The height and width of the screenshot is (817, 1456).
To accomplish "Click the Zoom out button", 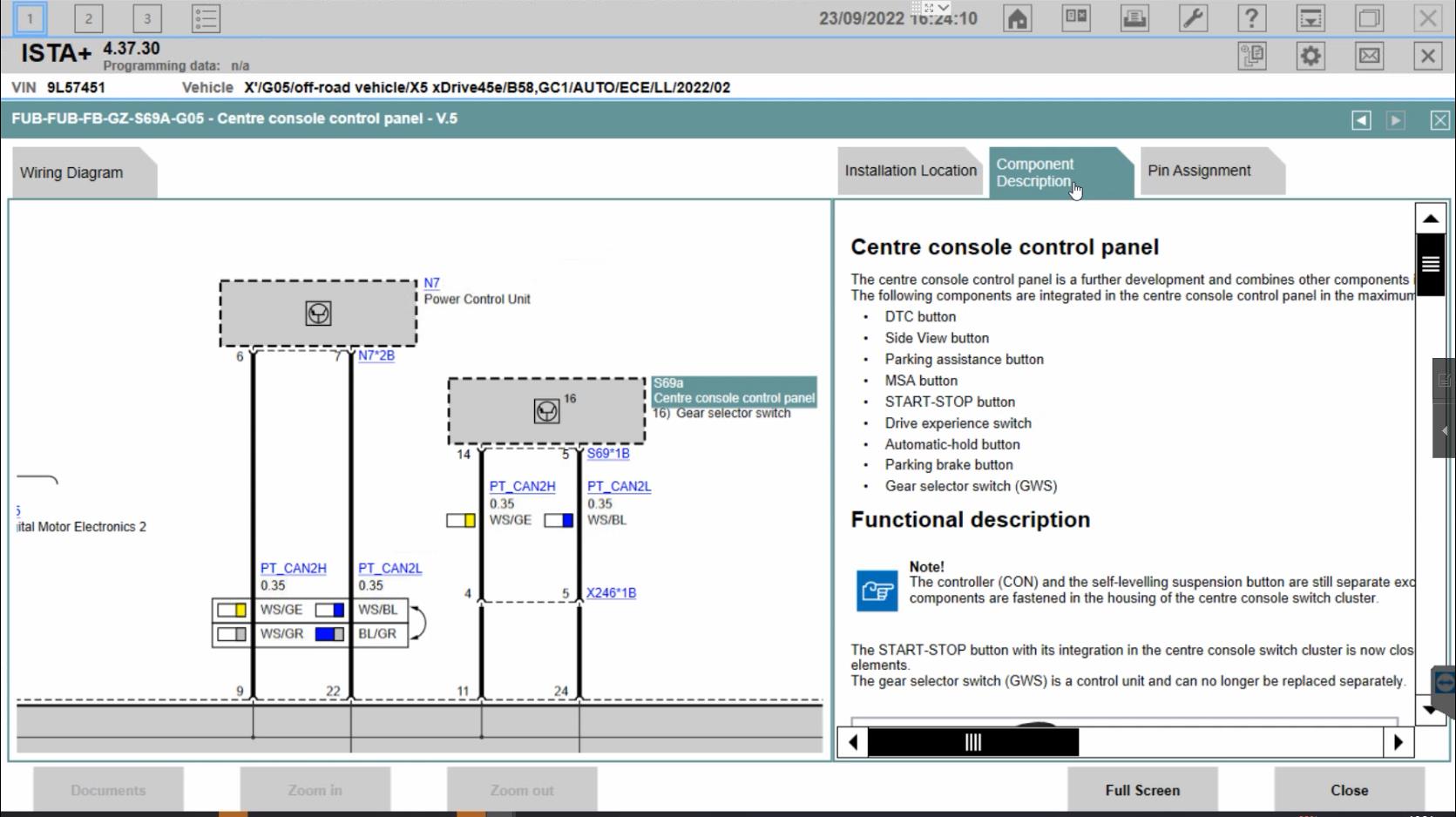I will [x=521, y=791].
